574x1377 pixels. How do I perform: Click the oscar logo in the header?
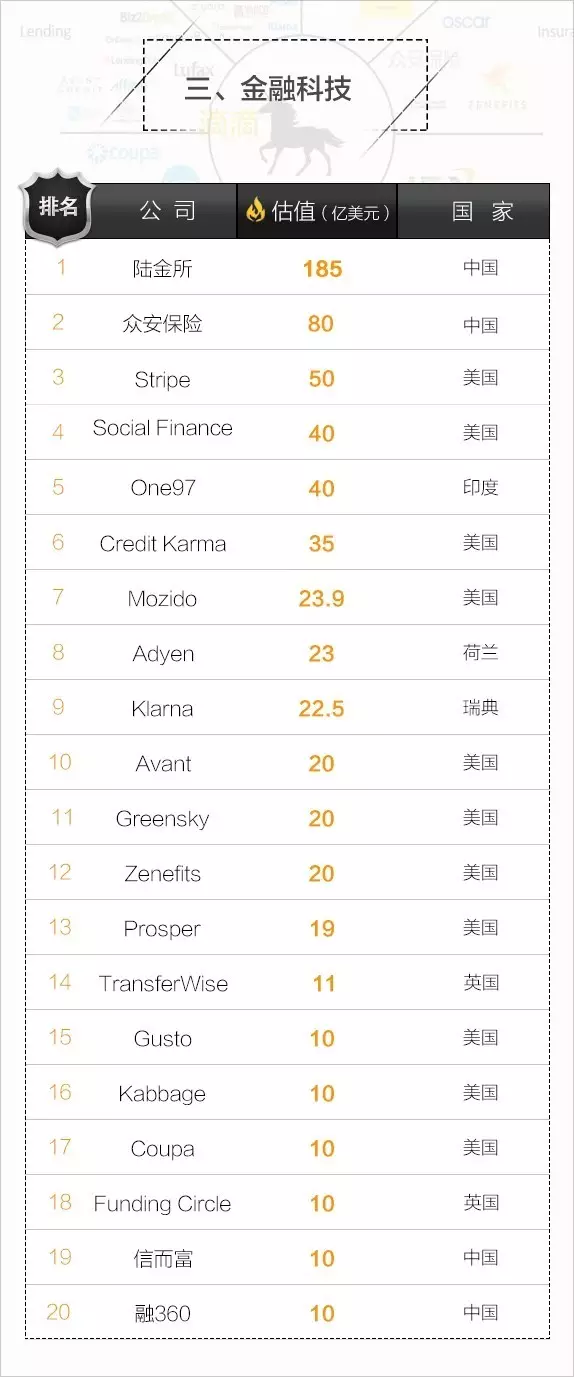click(466, 21)
